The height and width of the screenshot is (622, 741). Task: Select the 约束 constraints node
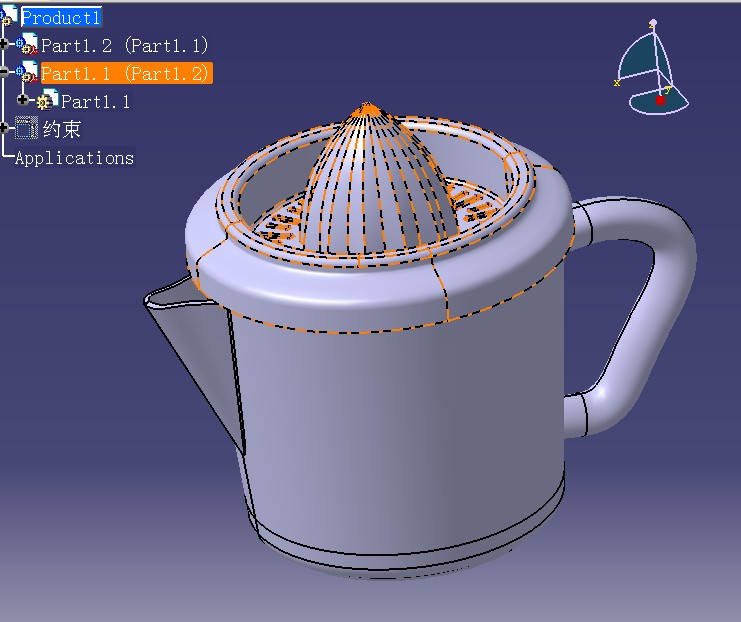61,129
